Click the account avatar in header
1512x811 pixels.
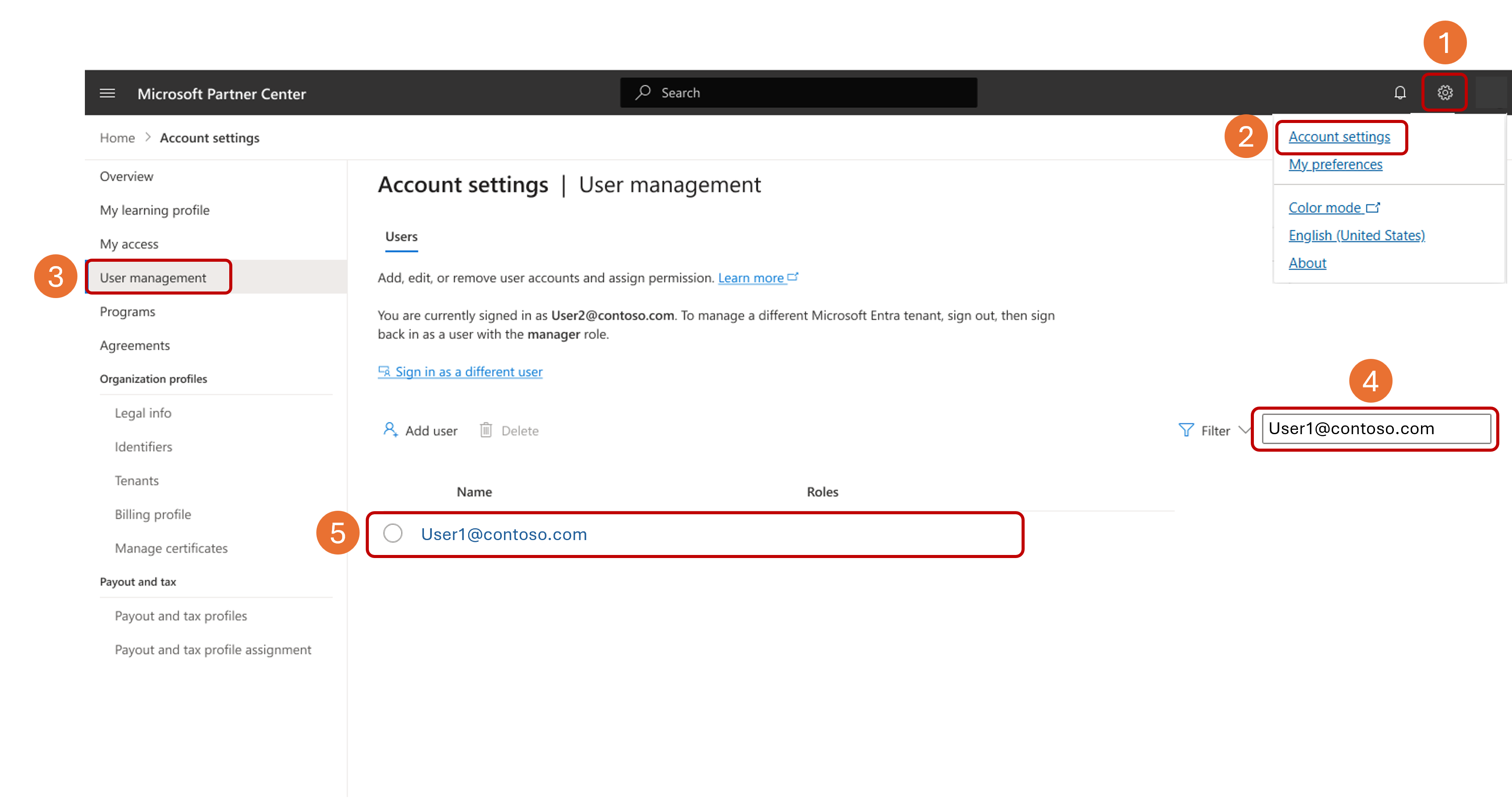(1490, 93)
